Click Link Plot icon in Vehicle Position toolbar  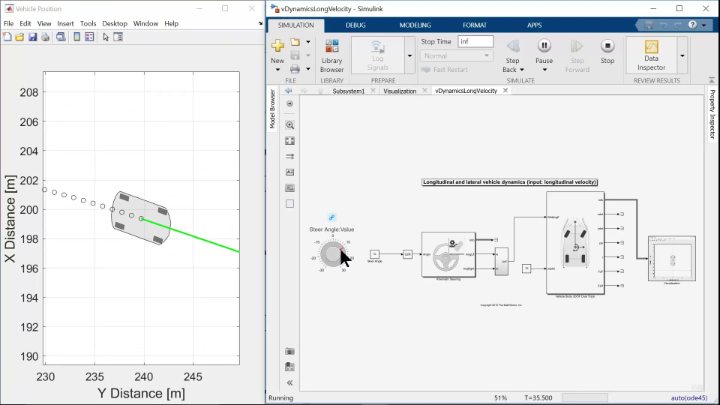(61, 37)
